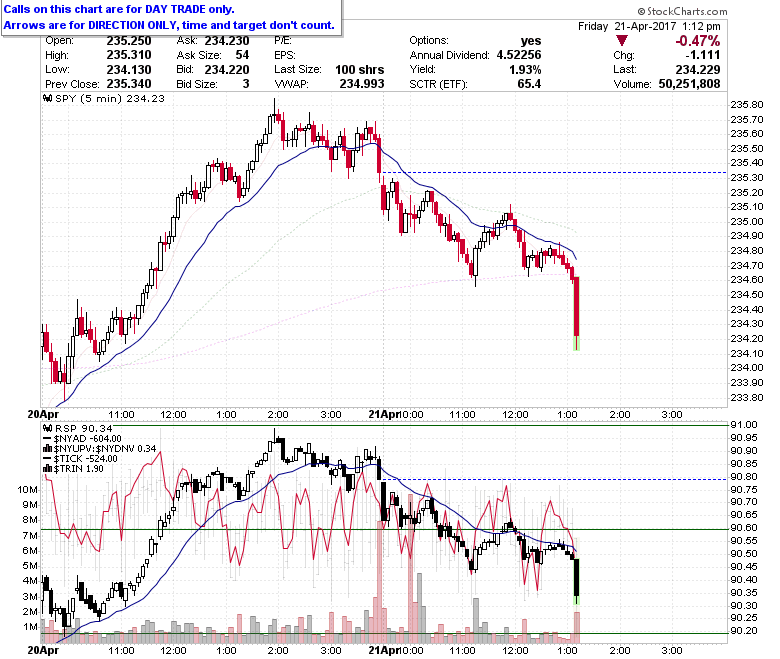Click the Bid value 234.220
Viewport: 780px width, 659px height.
point(227,70)
